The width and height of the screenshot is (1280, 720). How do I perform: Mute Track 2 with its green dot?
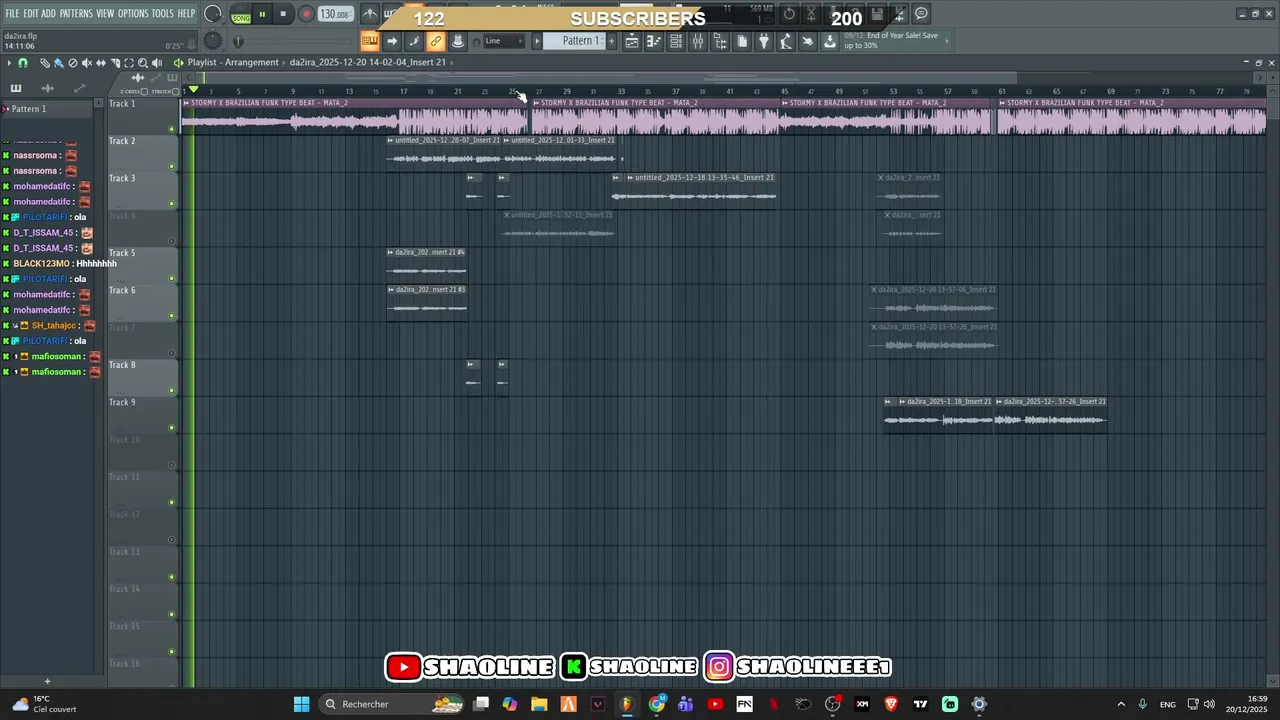coord(172,166)
